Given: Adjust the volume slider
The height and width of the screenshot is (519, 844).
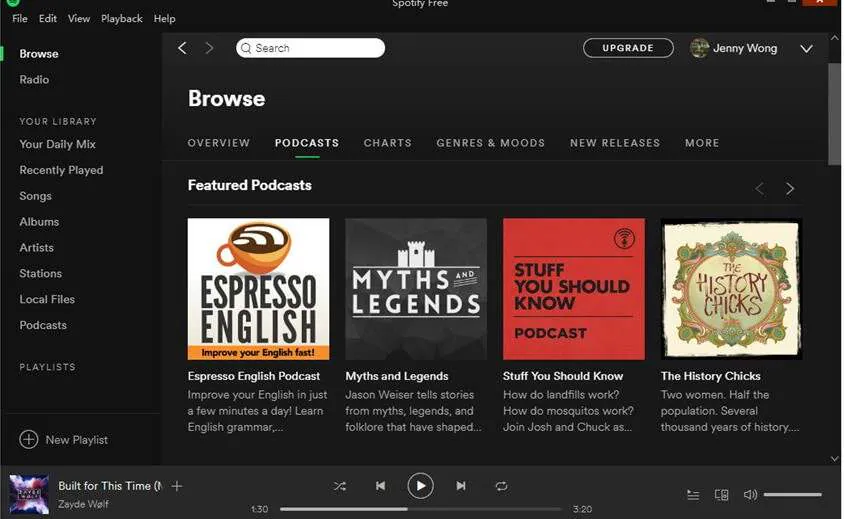Looking at the screenshot, I should click(792, 494).
